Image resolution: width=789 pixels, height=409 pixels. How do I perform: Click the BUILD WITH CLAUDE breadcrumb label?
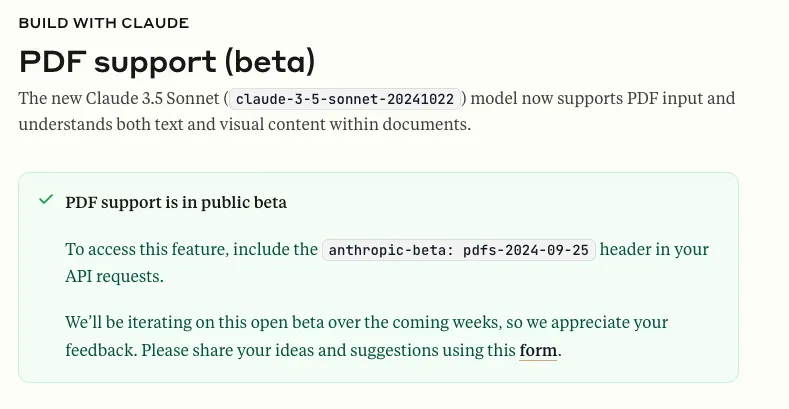(103, 22)
